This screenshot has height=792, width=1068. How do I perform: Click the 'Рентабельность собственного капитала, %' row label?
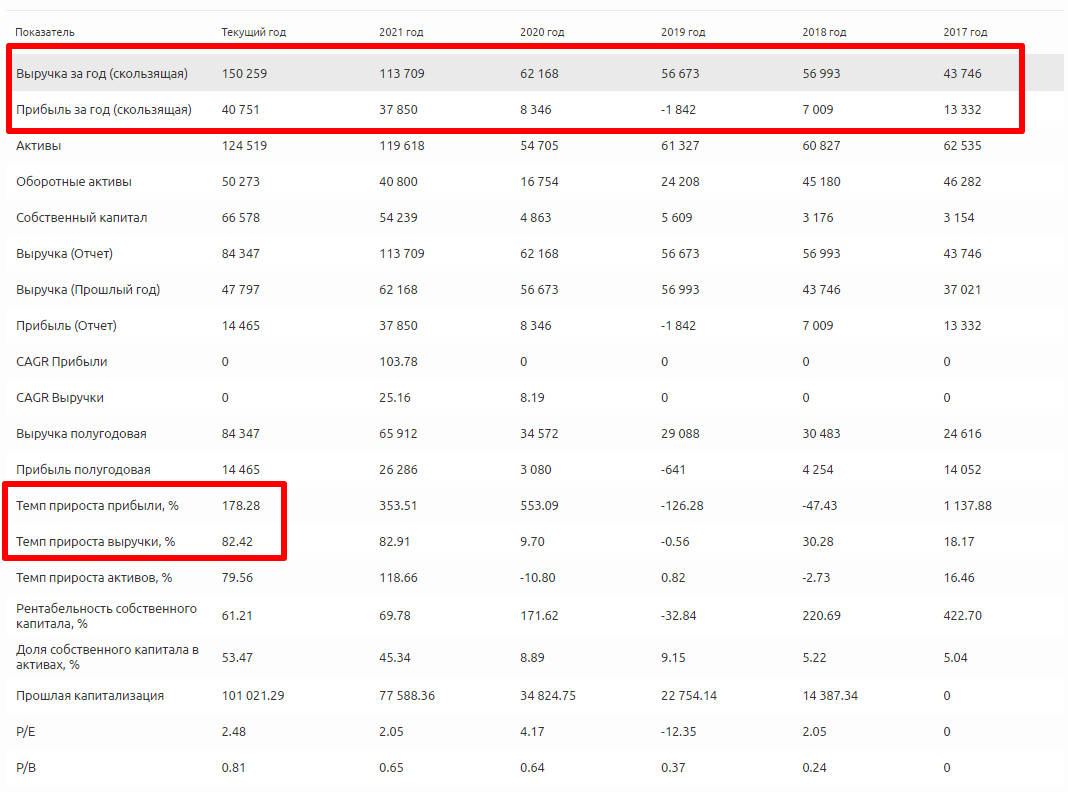pyautogui.click(x=106, y=616)
